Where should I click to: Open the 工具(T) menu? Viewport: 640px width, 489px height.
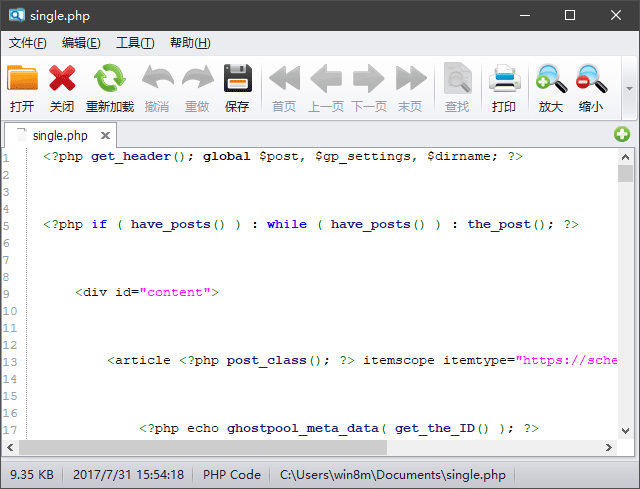135,43
